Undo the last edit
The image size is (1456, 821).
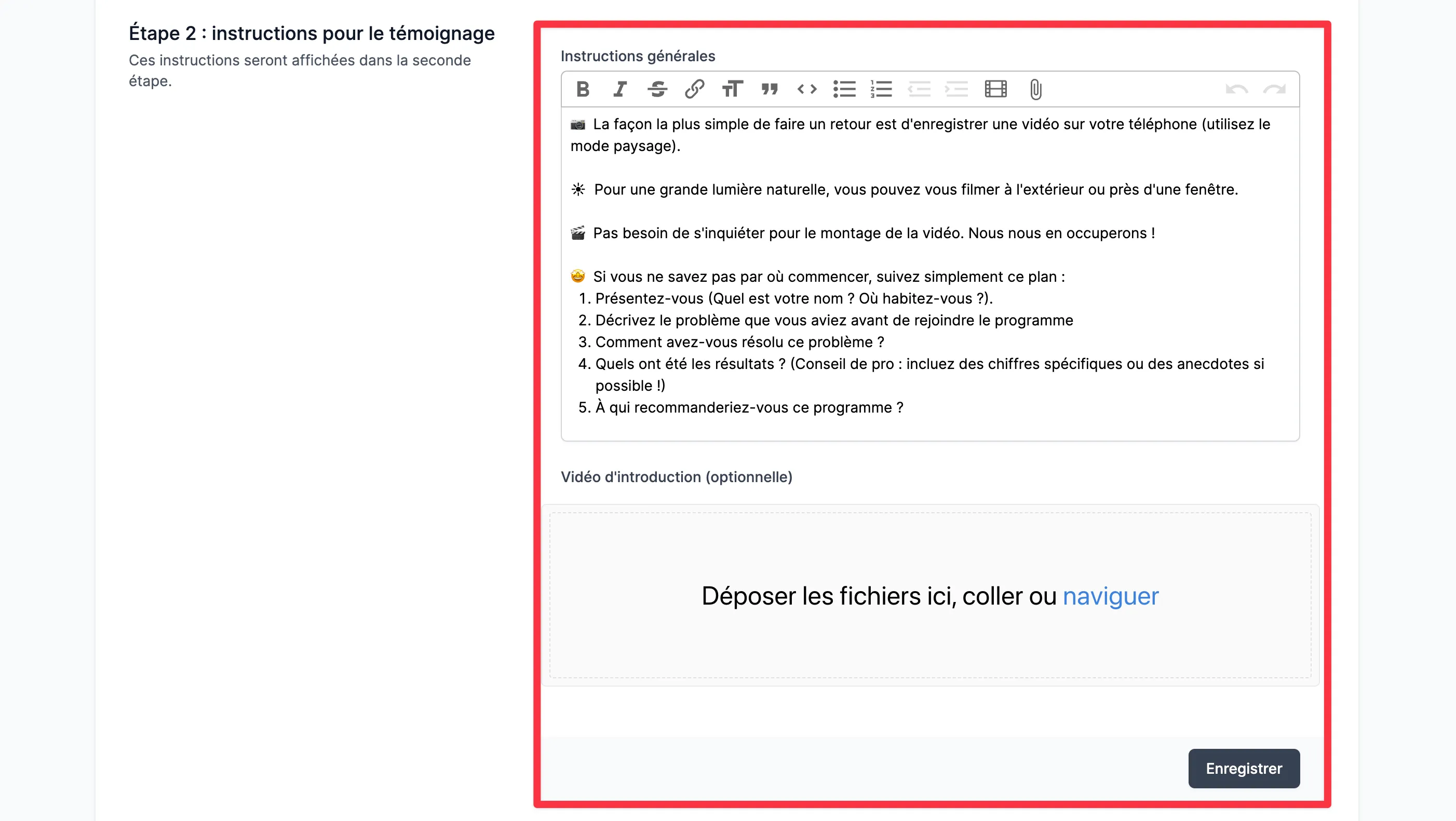(1237, 89)
